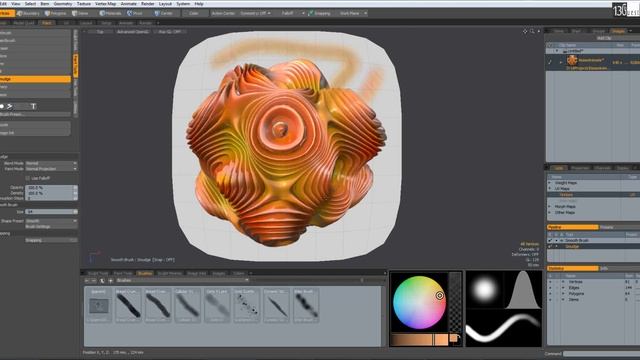This screenshot has width=640, height=360.
Task: Click the Command input field
Action: tap(601, 353)
